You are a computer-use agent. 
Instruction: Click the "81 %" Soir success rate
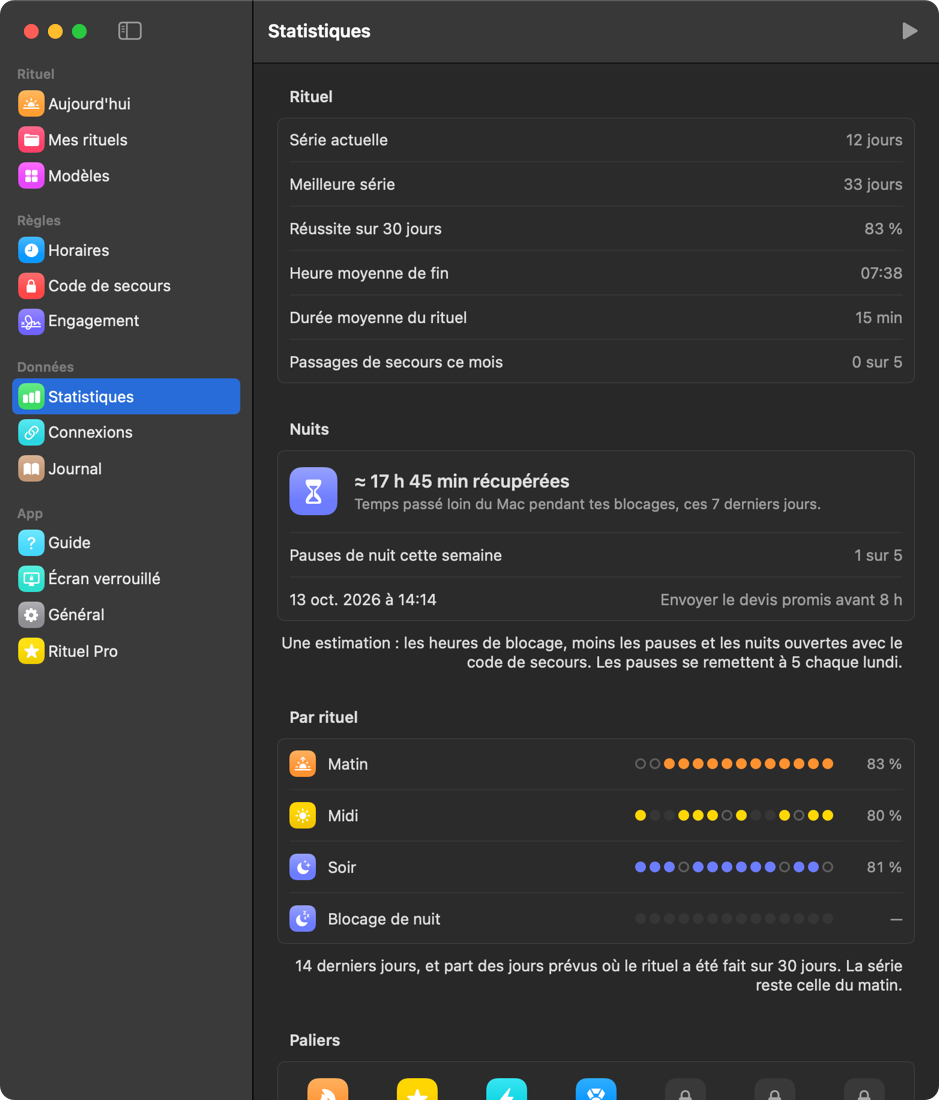click(884, 867)
